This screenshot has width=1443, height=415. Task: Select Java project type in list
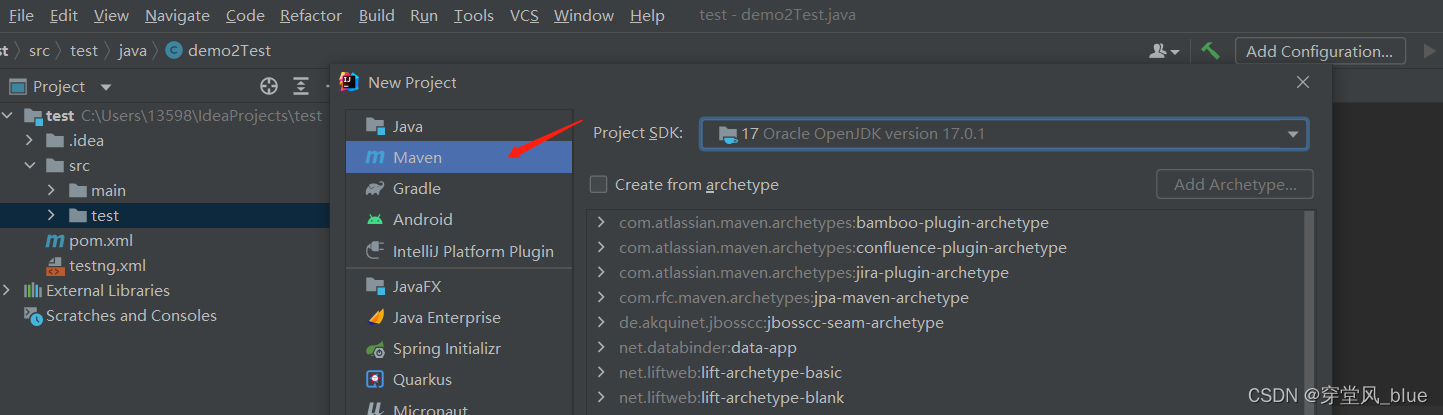pos(459,126)
